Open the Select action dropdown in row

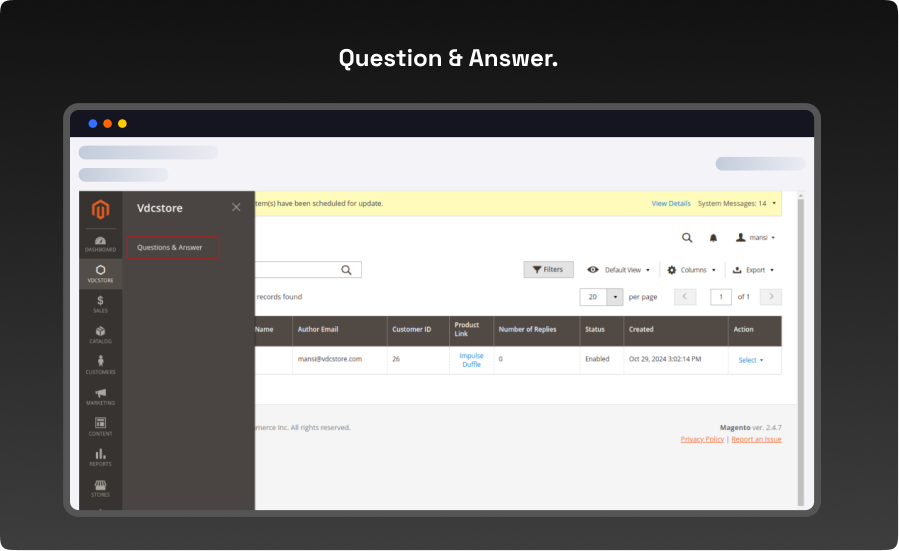tap(750, 360)
